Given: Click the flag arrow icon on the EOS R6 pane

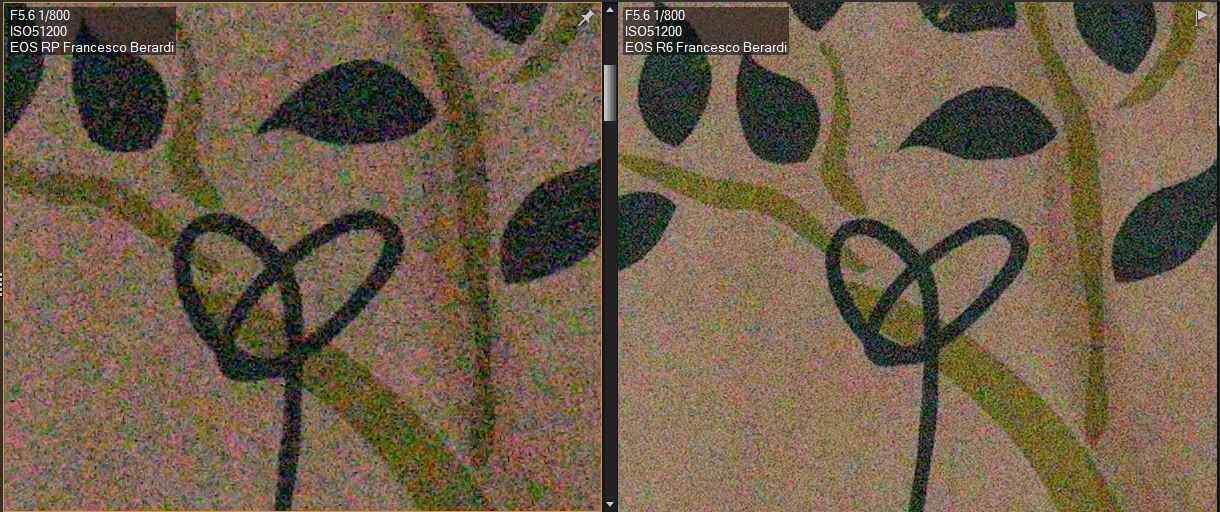Looking at the screenshot, I should [1202, 16].
